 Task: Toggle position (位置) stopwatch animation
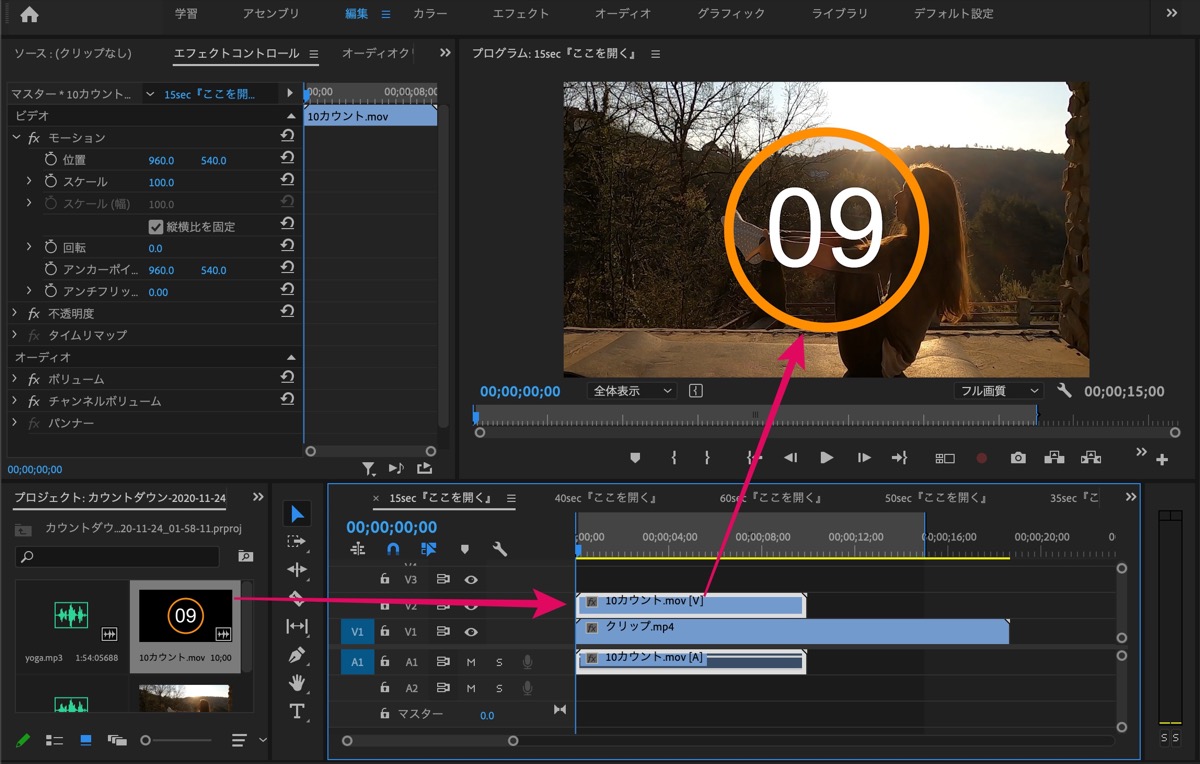pos(51,160)
